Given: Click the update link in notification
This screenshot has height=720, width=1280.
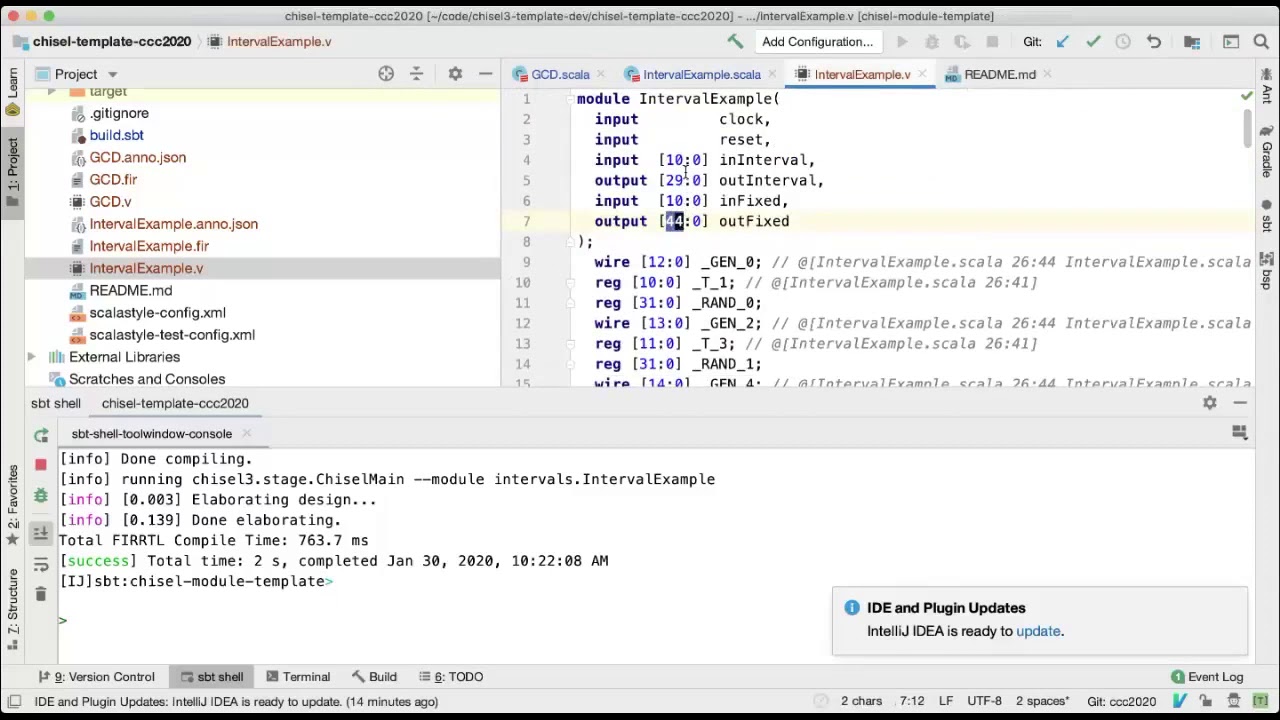Looking at the screenshot, I should [1038, 631].
